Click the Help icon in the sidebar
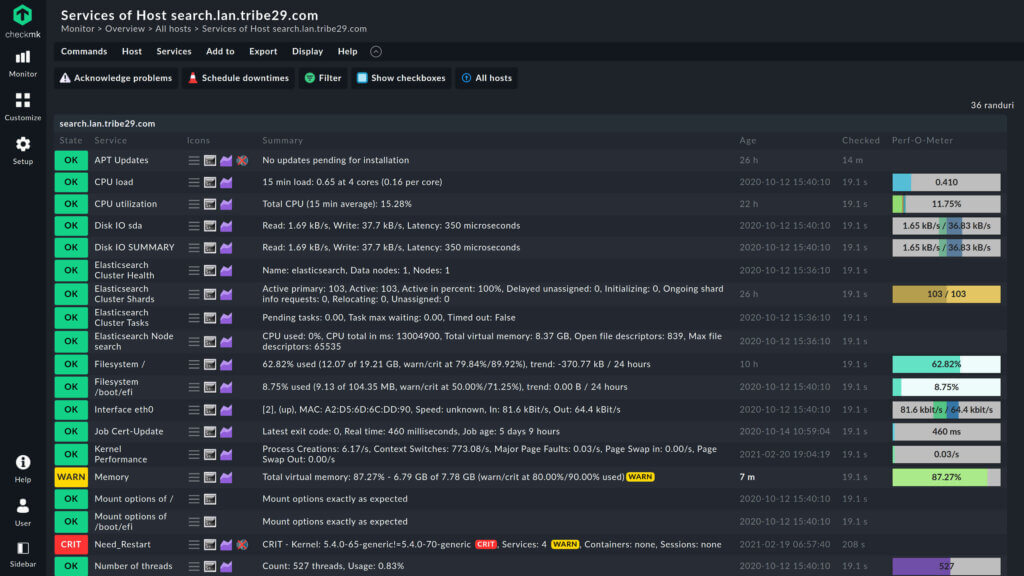 pos(22,463)
